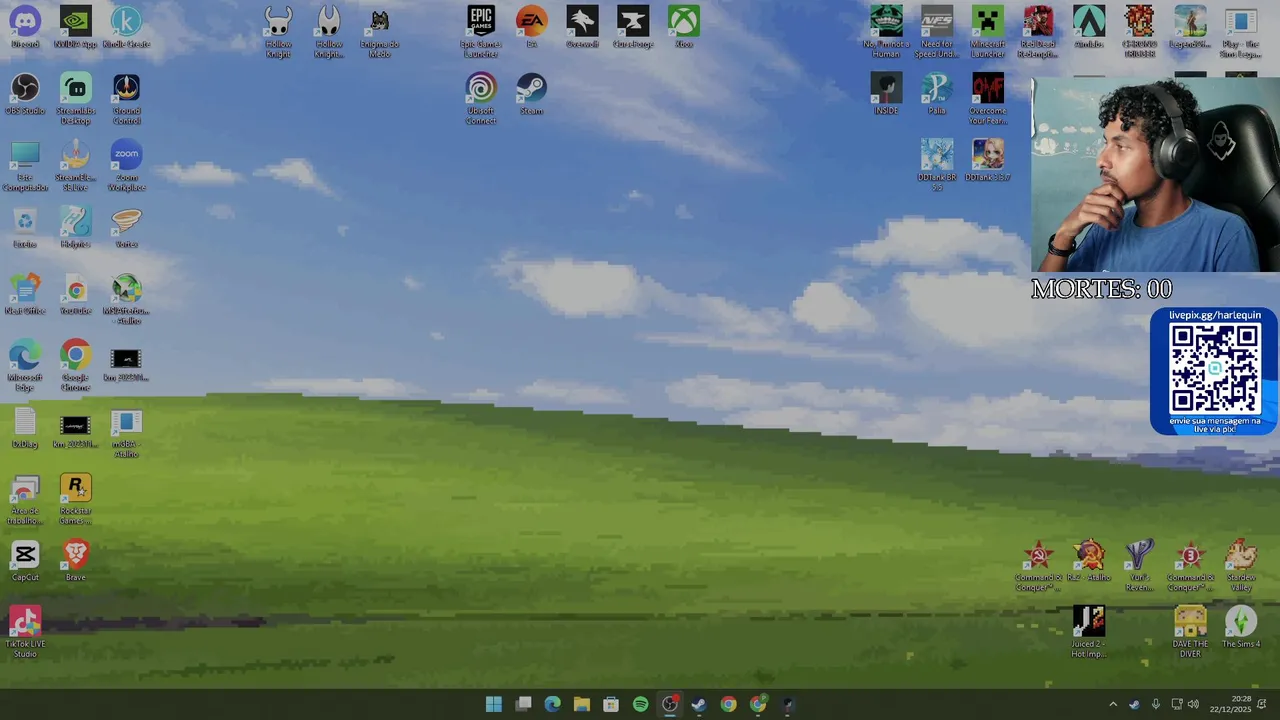Open the Play - the Sims Legacy shortcut
Screen dimensions: 1280x720
(1241, 32)
